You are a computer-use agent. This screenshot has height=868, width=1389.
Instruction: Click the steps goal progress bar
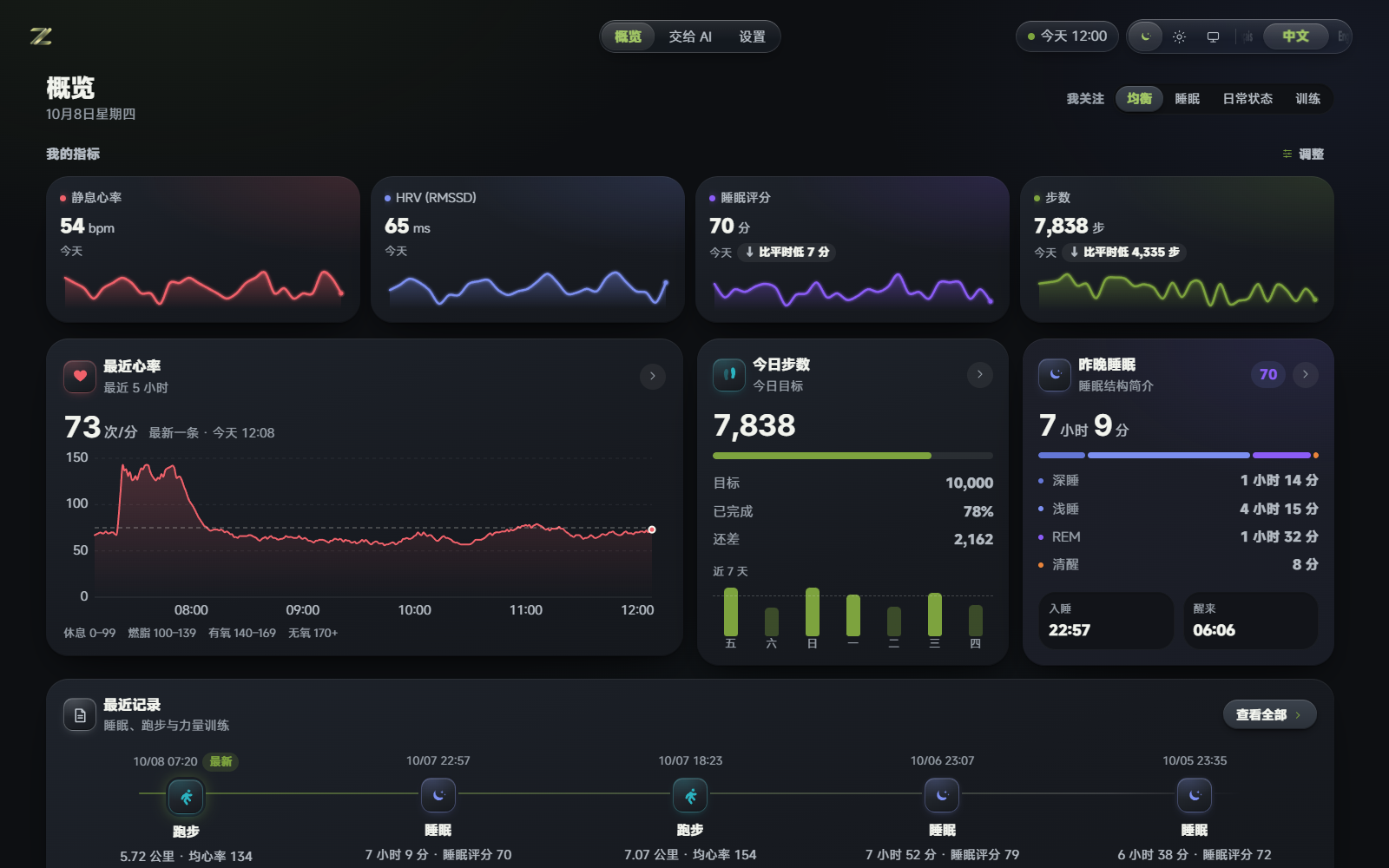click(852, 456)
